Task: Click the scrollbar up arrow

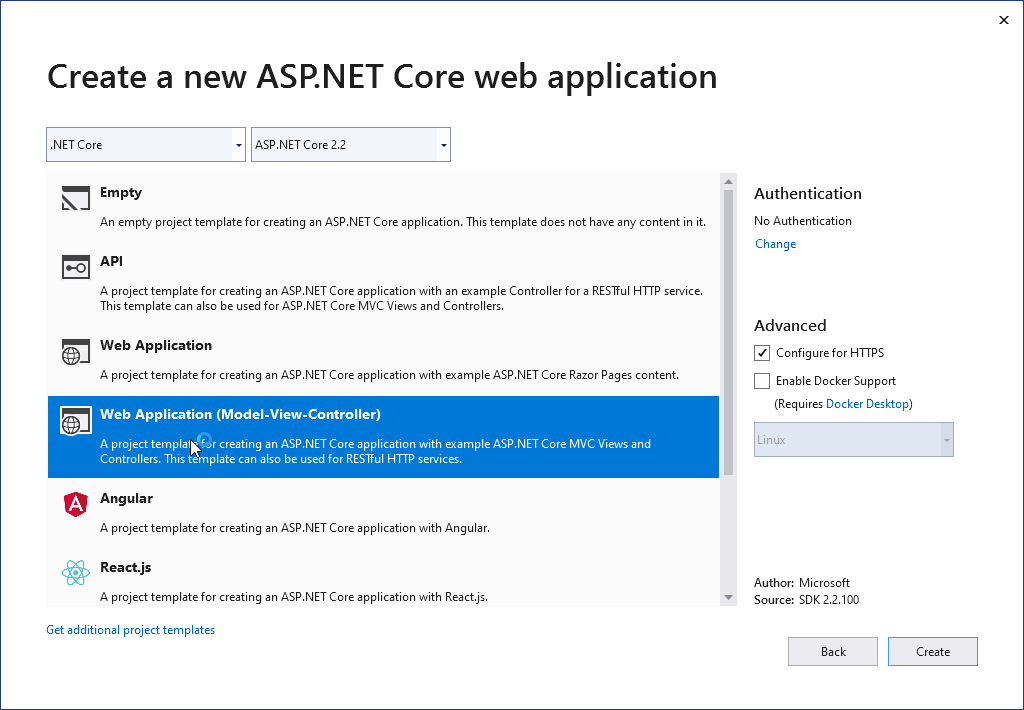Action: [728, 182]
